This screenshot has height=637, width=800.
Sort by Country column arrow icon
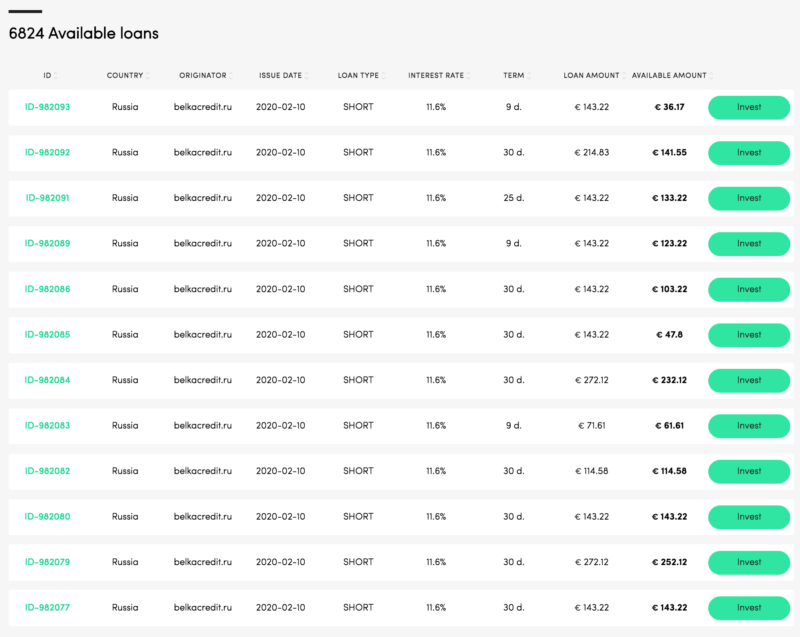147,75
